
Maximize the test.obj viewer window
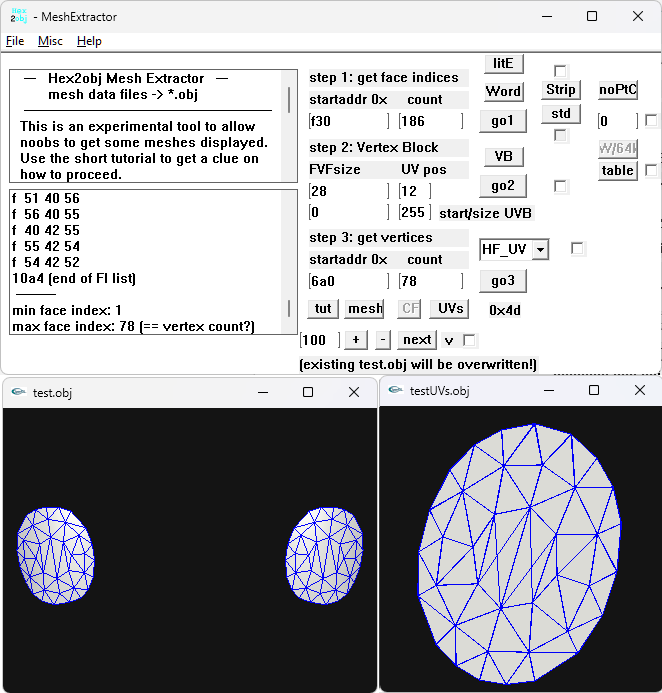point(308,392)
